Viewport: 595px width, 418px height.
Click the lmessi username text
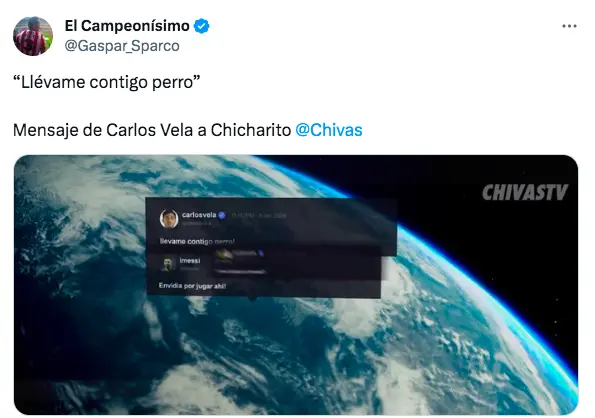[190, 261]
